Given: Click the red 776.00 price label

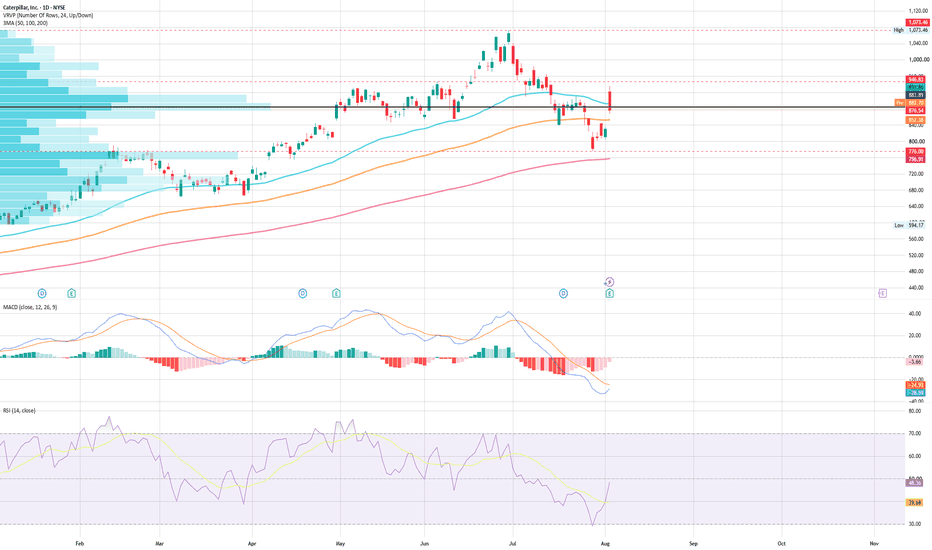Looking at the screenshot, I should (x=915, y=152).
